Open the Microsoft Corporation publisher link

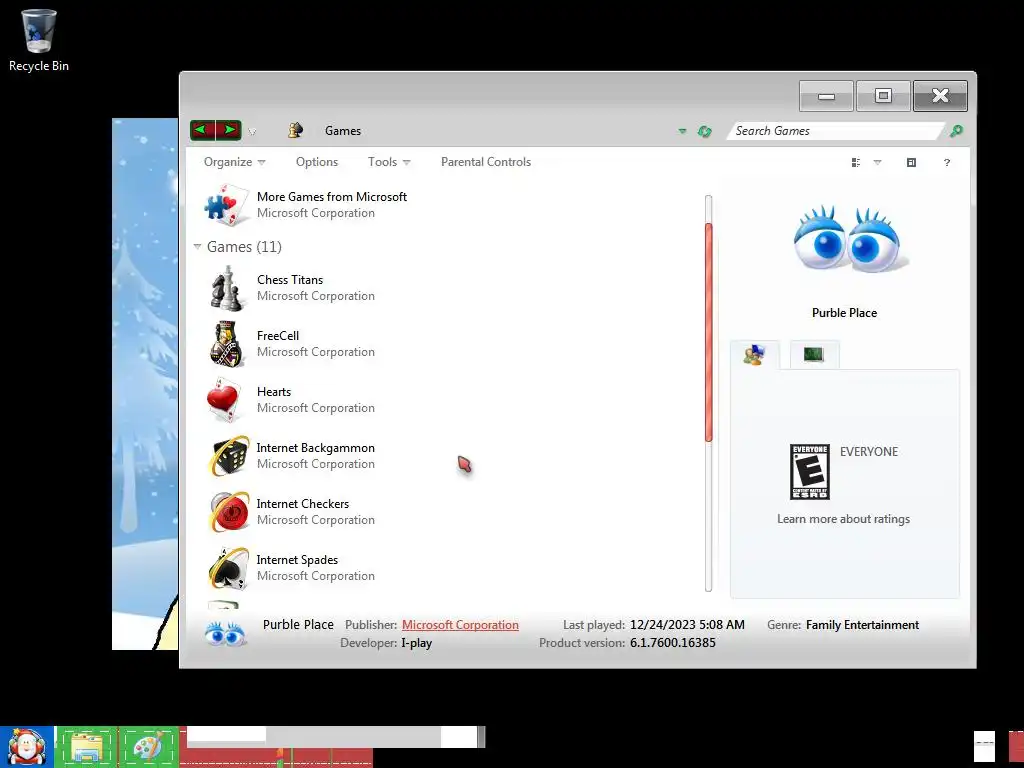[x=460, y=625]
